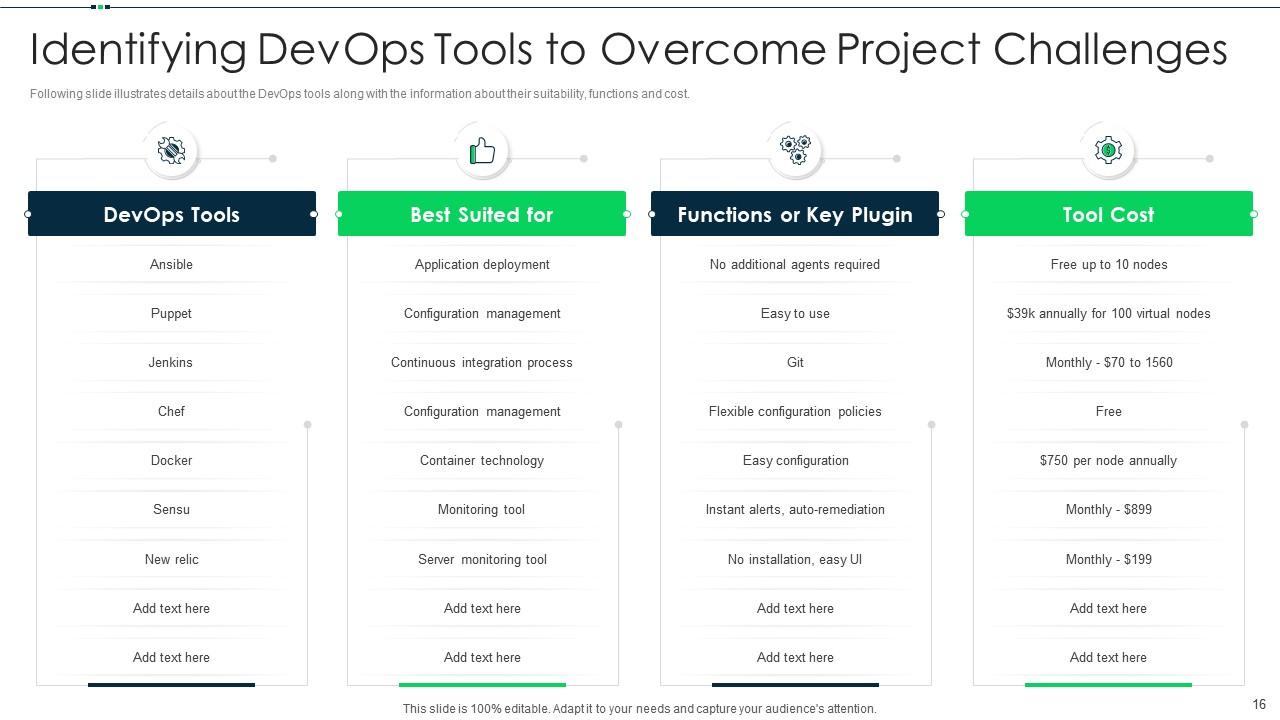
Task: Select the connector dot beside the Tool Cost header
Action: click(x=1252, y=214)
